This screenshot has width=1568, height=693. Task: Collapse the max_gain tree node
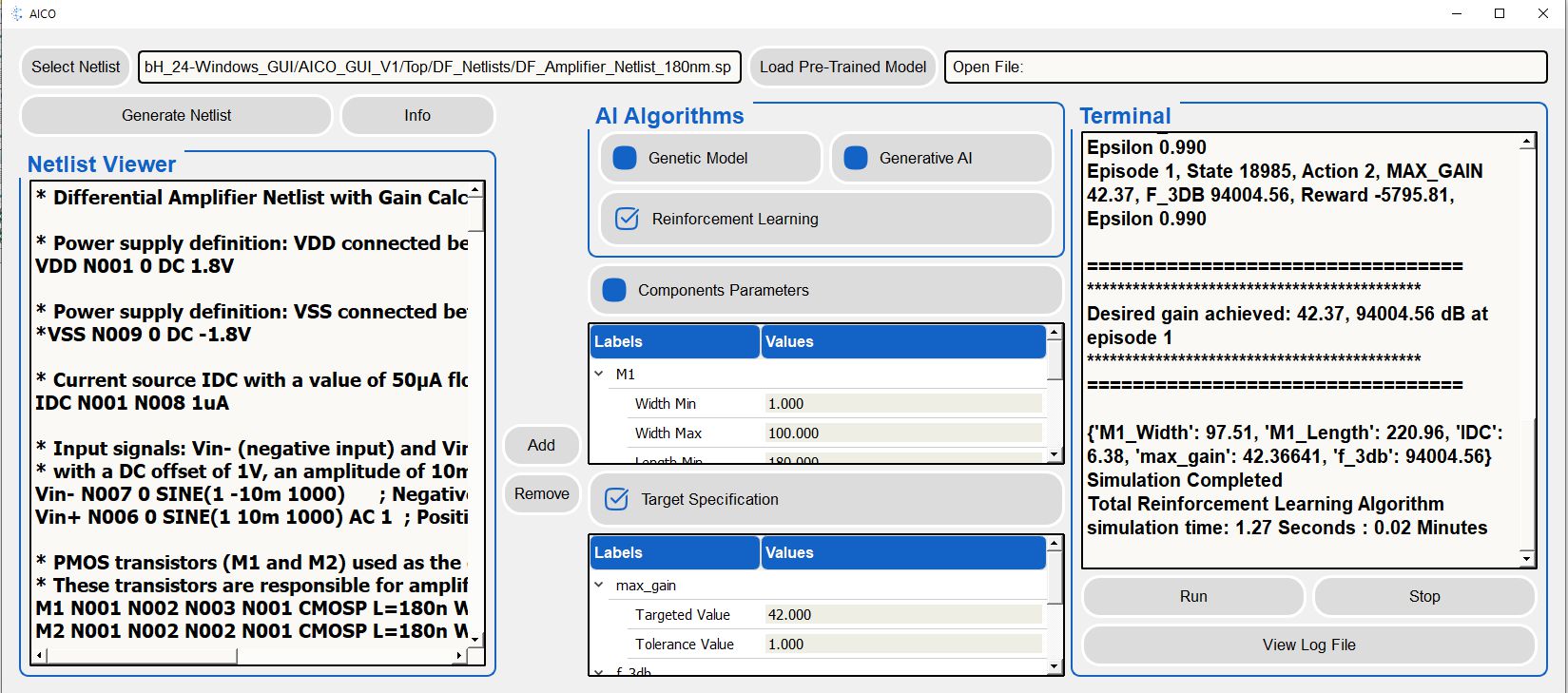click(x=599, y=585)
